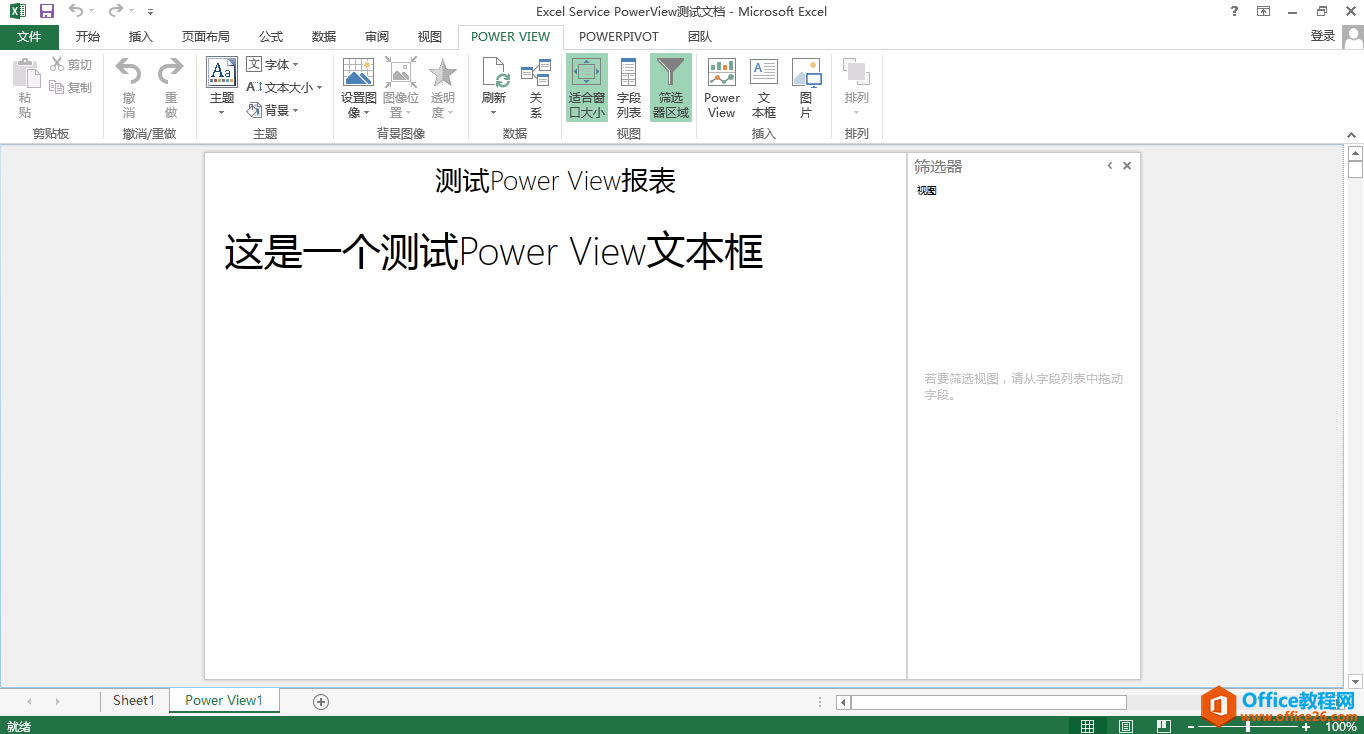Switch to Page Layout view in status bar
This screenshot has height=734, width=1364.
1125,725
